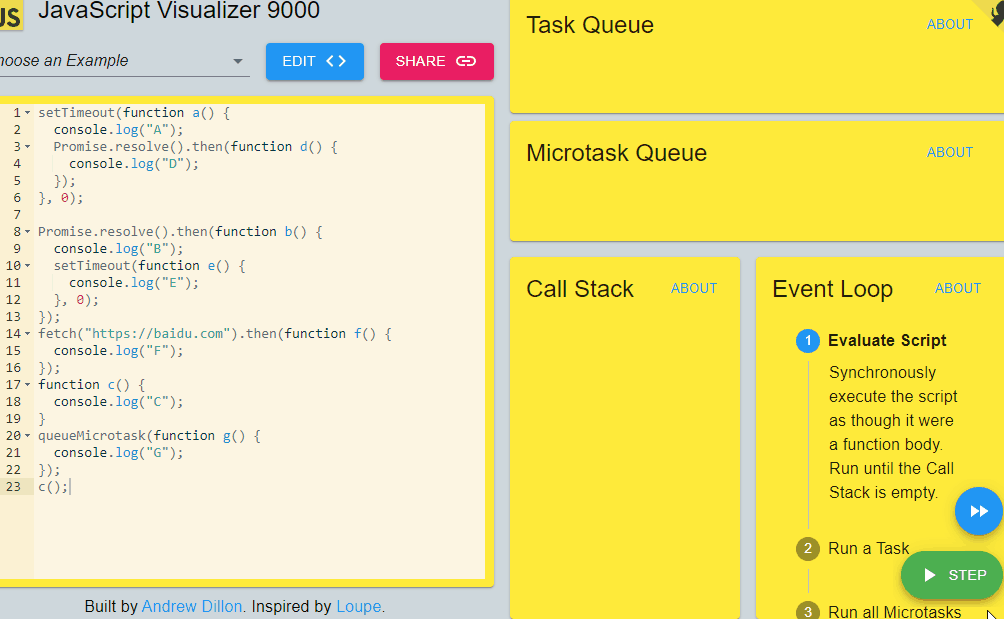The height and width of the screenshot is (619, 1004).
Task: Collapse code fold arrow on line 8
Action: [x=28, y=232]
